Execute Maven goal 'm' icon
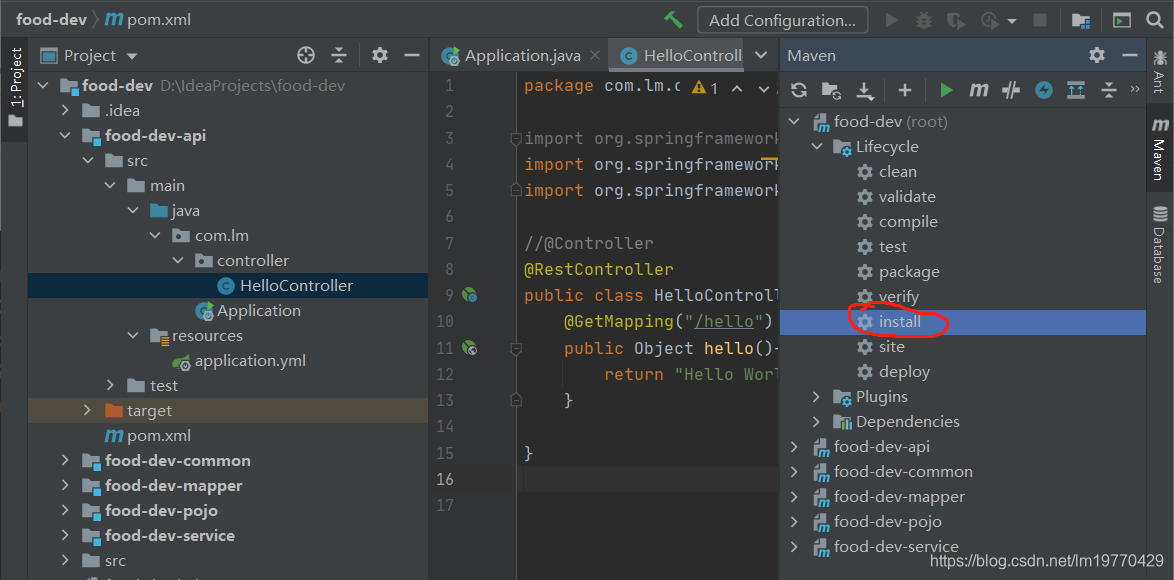 (979, 90)
